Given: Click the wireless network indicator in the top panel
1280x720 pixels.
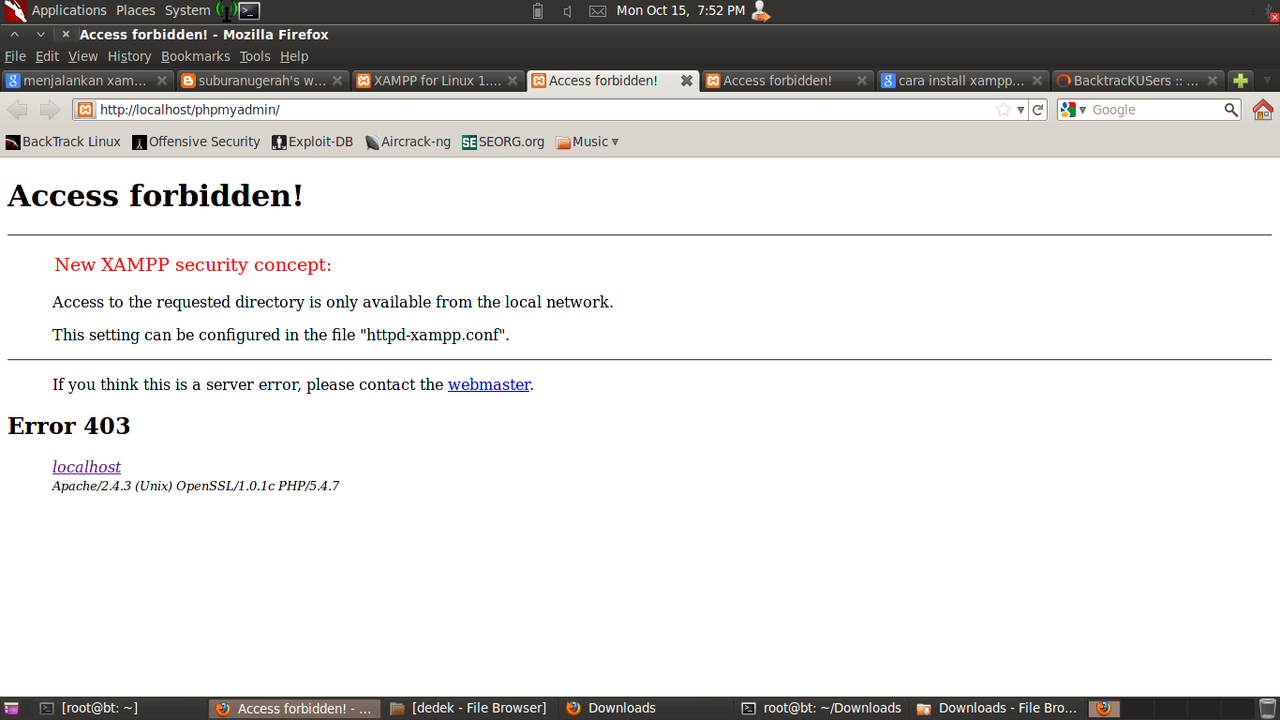Looking at the screenshot, I should pos(227,11).
